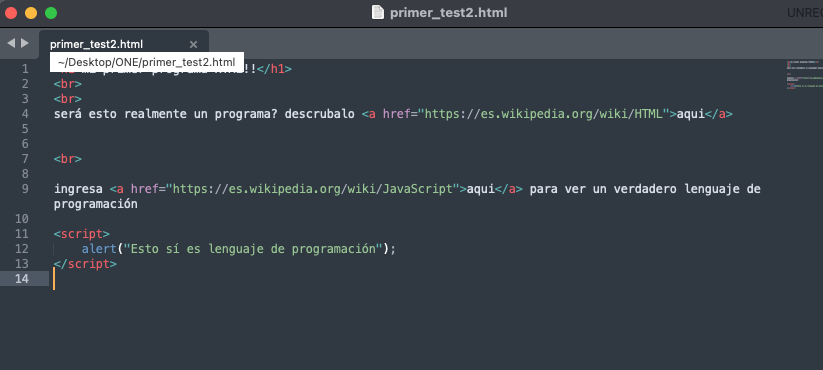This screenshot has width=823, height=370.
Task: Click the green fullscreen window button
Action: (x=51, y=13)
